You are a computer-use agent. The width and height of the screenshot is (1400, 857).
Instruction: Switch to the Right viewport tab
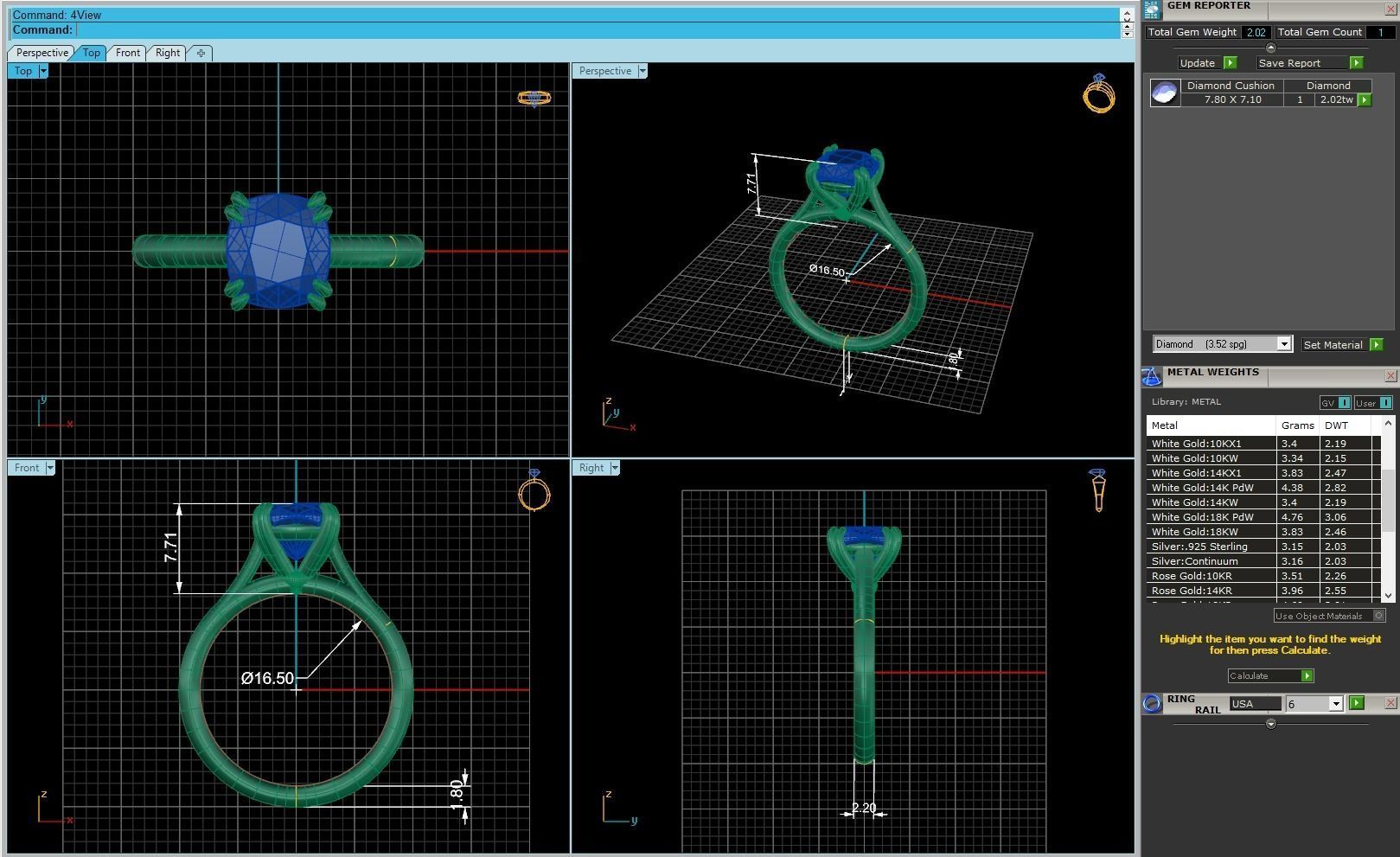pyautogui.click(x=167, y=53)
